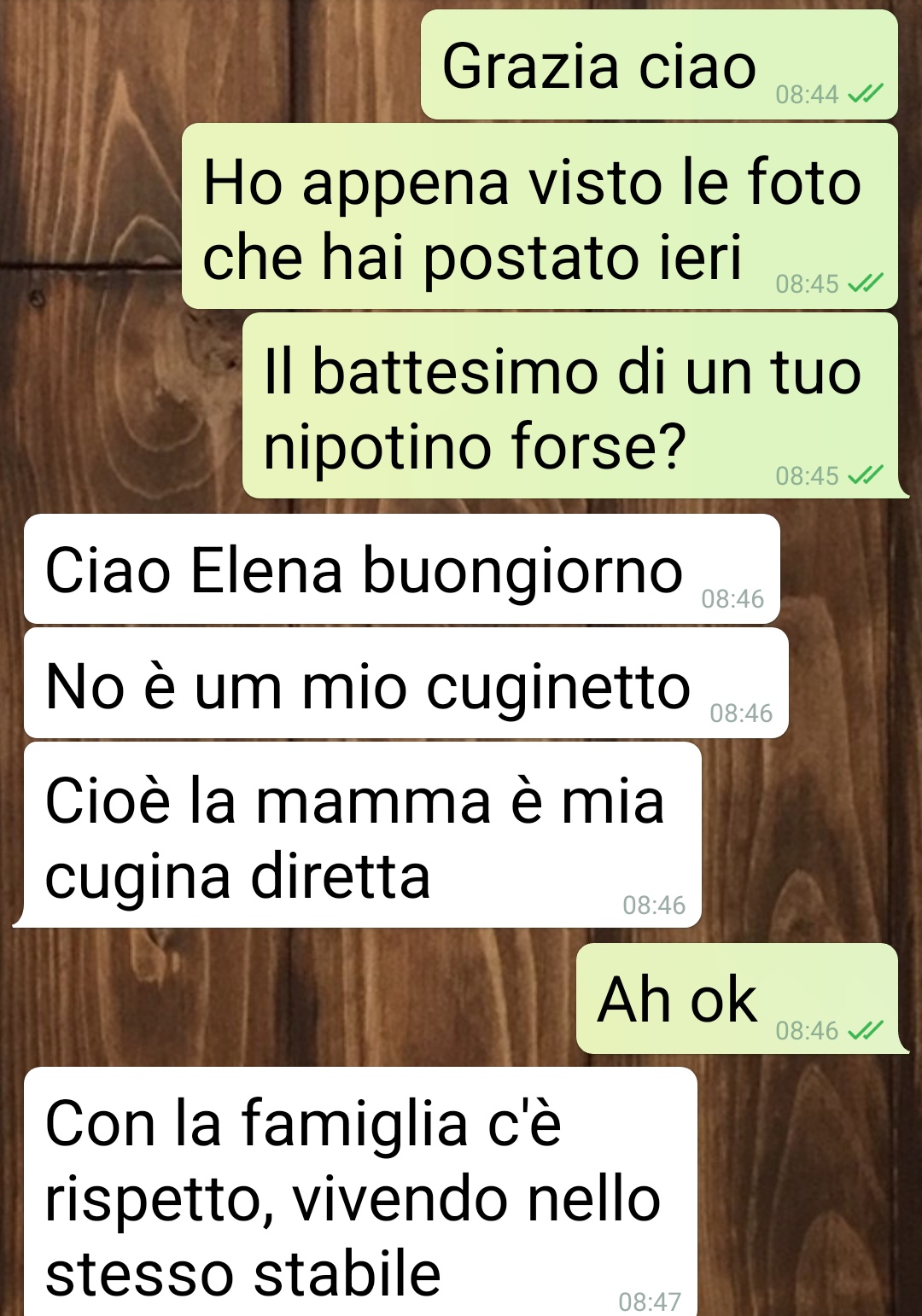This screenshot has height=1316, width=922.
Task: Tap the read ticks on 'Il battesimo' message
Action: click(x=865, y=475)
